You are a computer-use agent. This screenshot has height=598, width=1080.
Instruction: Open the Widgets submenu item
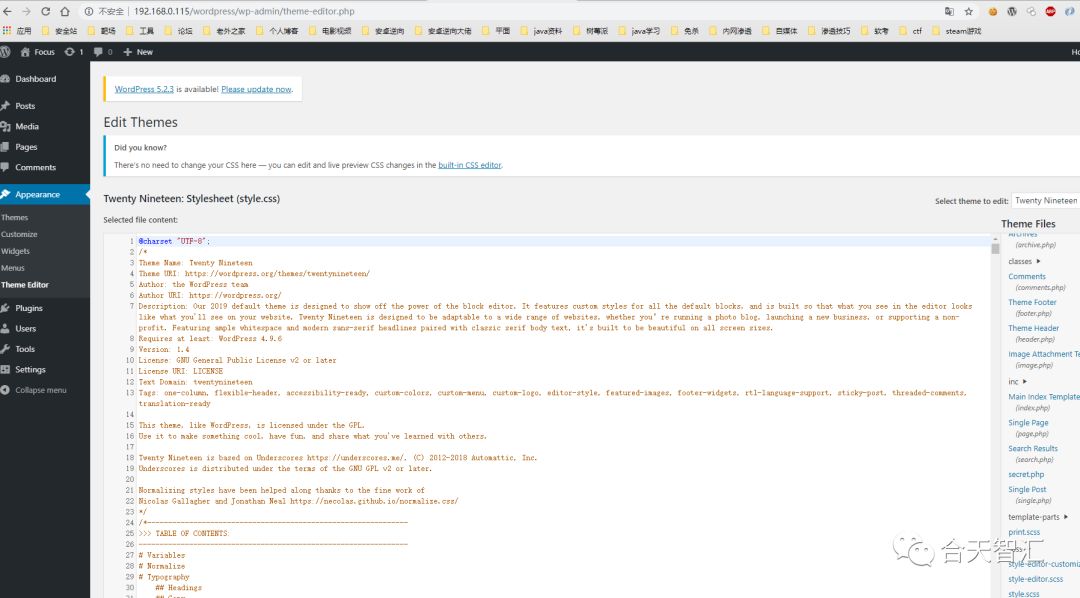15,251
